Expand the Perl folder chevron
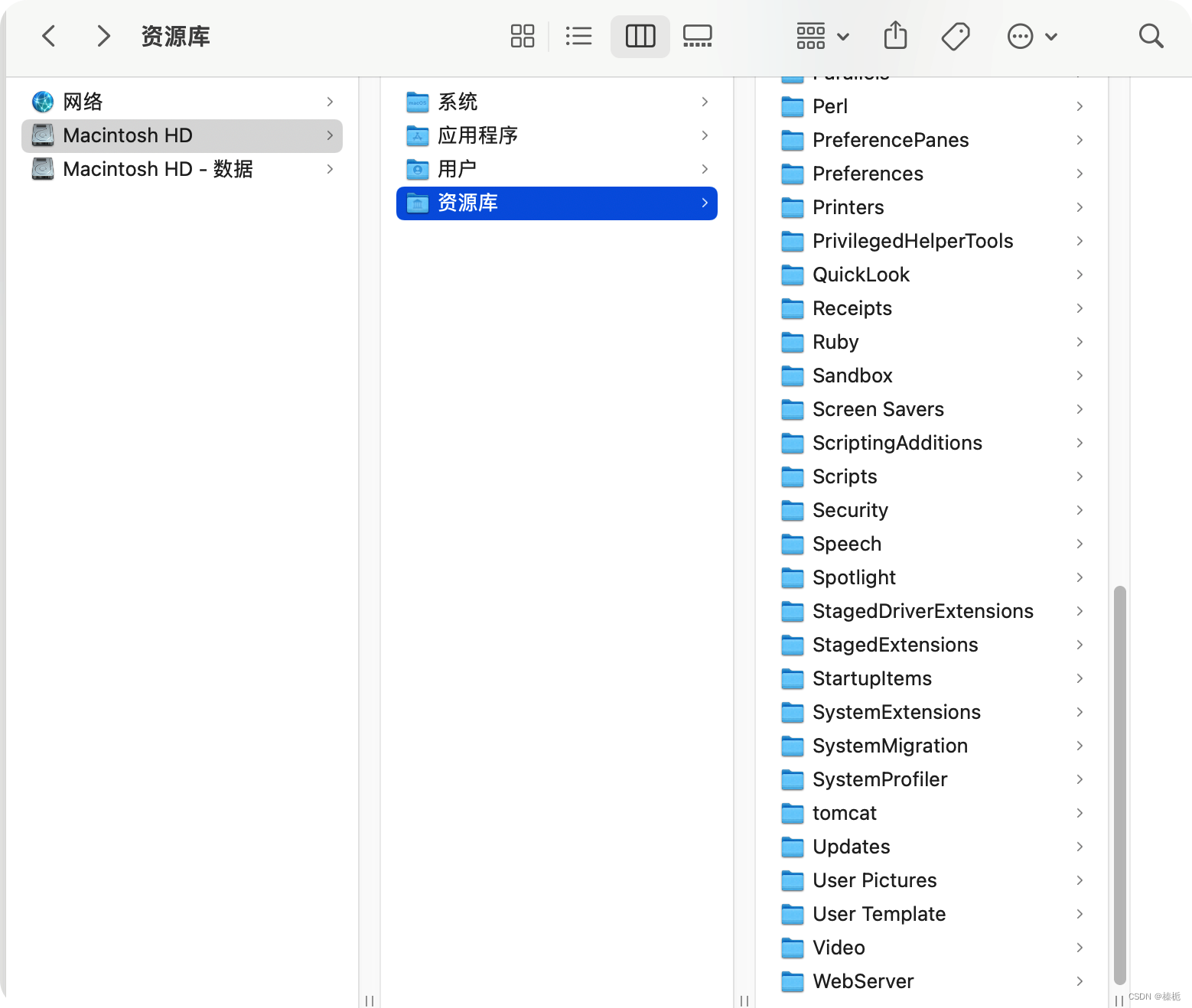 pos(1080,106)
